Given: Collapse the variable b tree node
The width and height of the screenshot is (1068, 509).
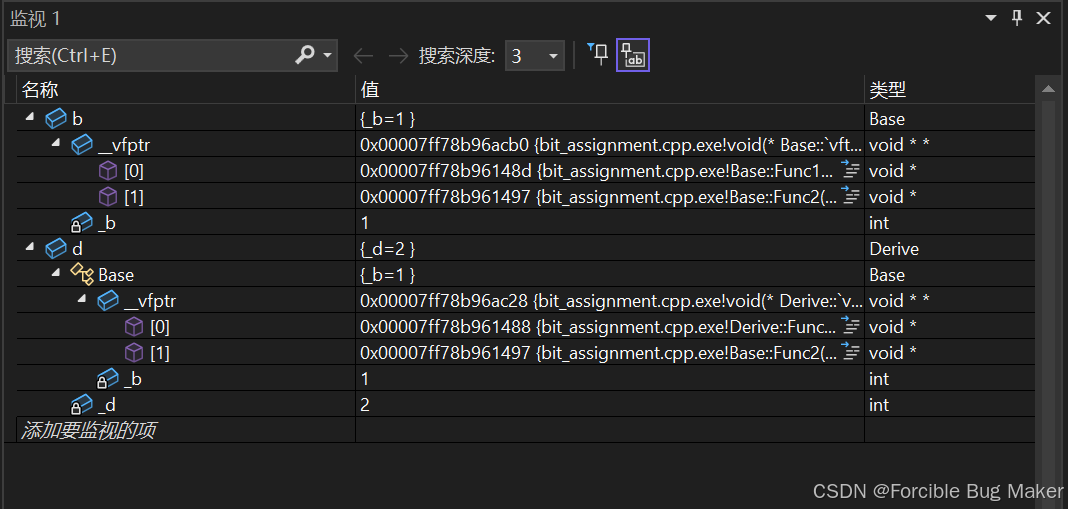Looking at the screenshot, I should click(x=30, y=118).
